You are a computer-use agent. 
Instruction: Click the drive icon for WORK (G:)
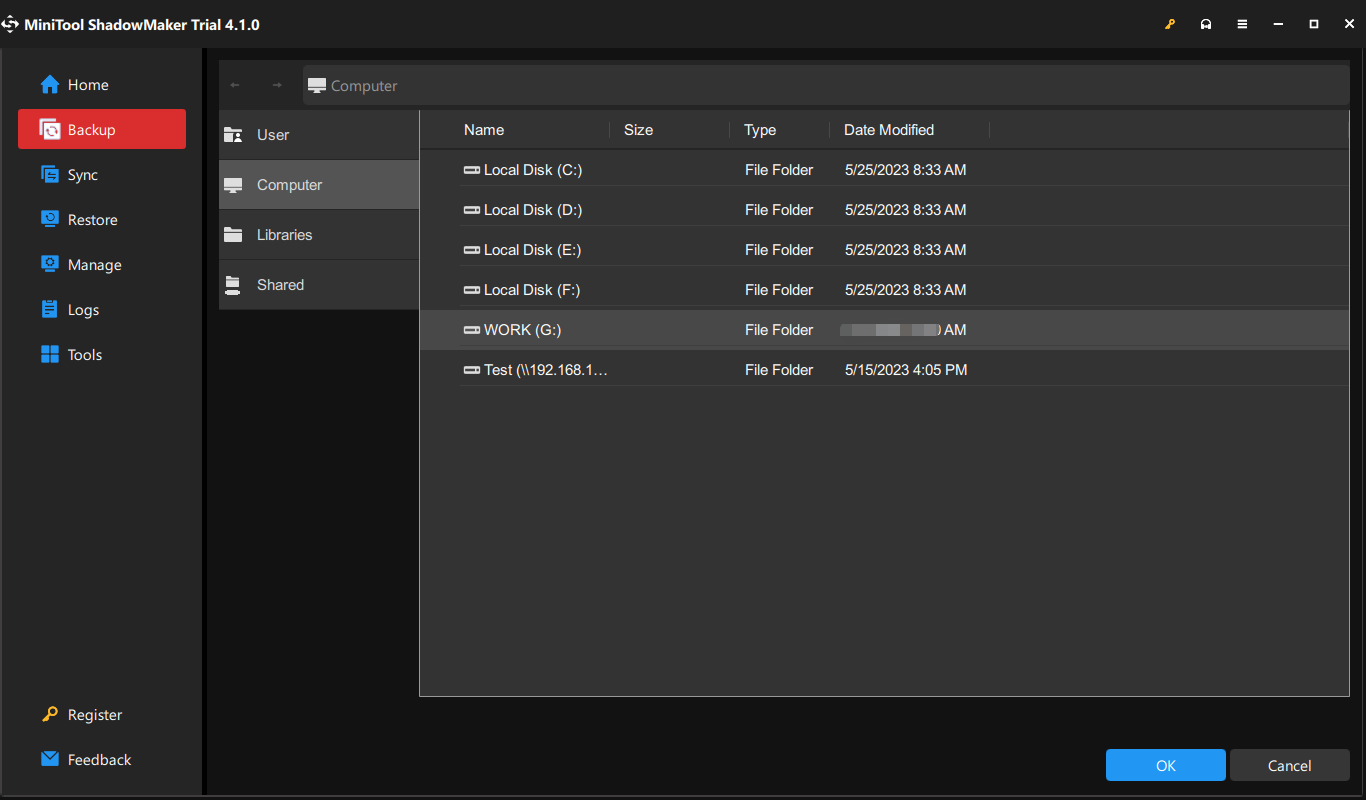pos(472,330)
